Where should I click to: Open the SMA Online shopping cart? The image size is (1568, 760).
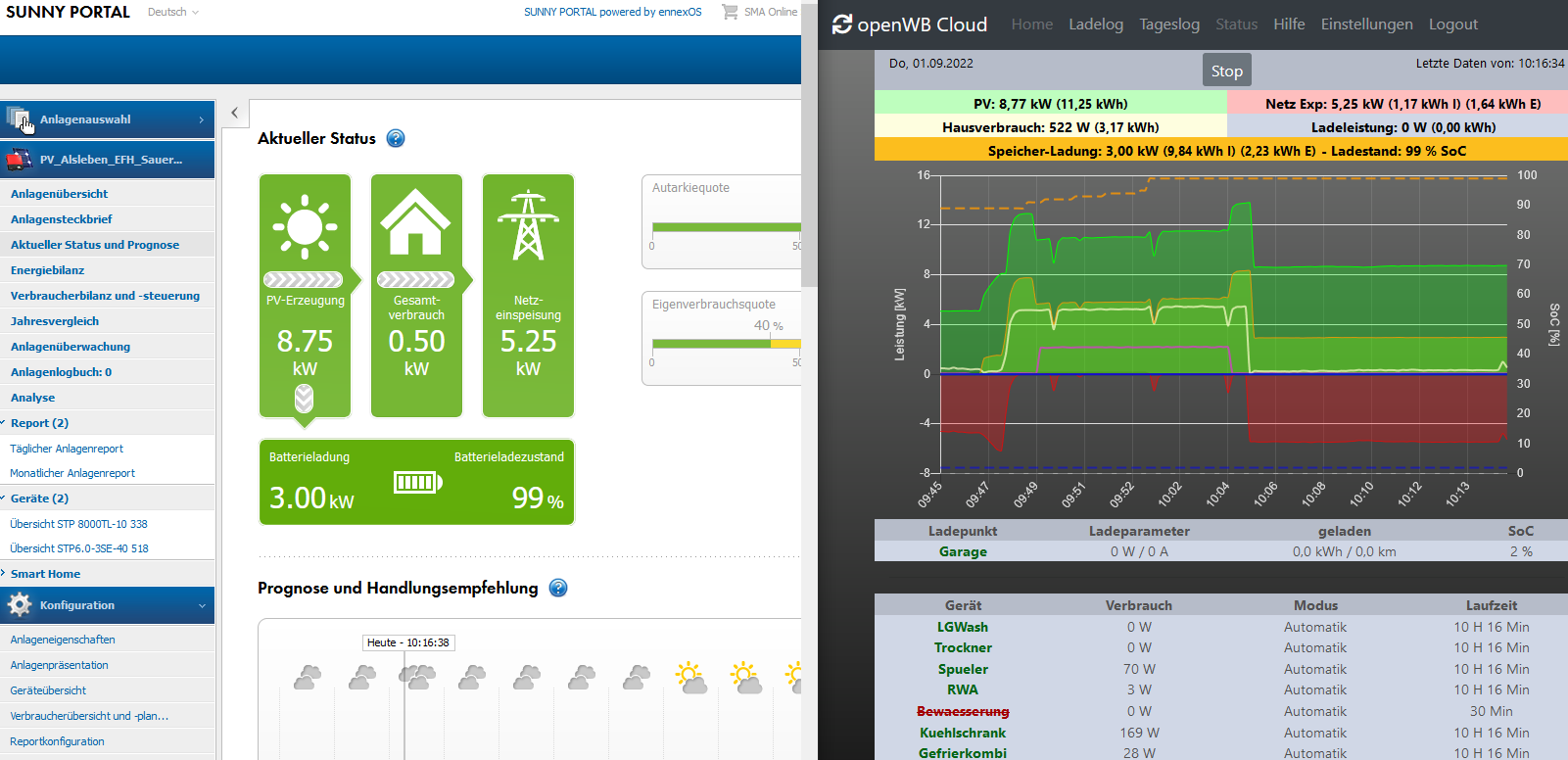(730, 12)
